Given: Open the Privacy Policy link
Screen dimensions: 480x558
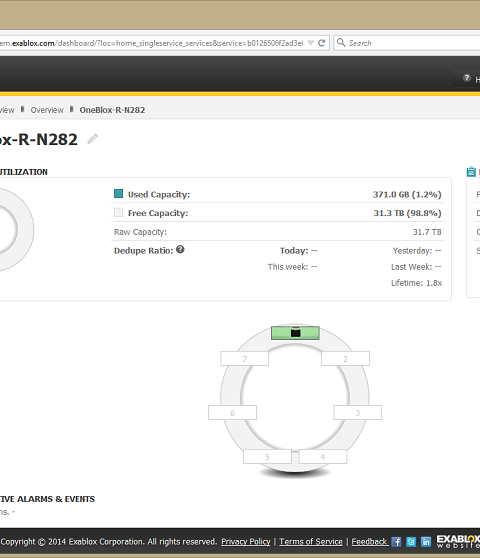Looking at the screenshot, I should coord(246,542).
